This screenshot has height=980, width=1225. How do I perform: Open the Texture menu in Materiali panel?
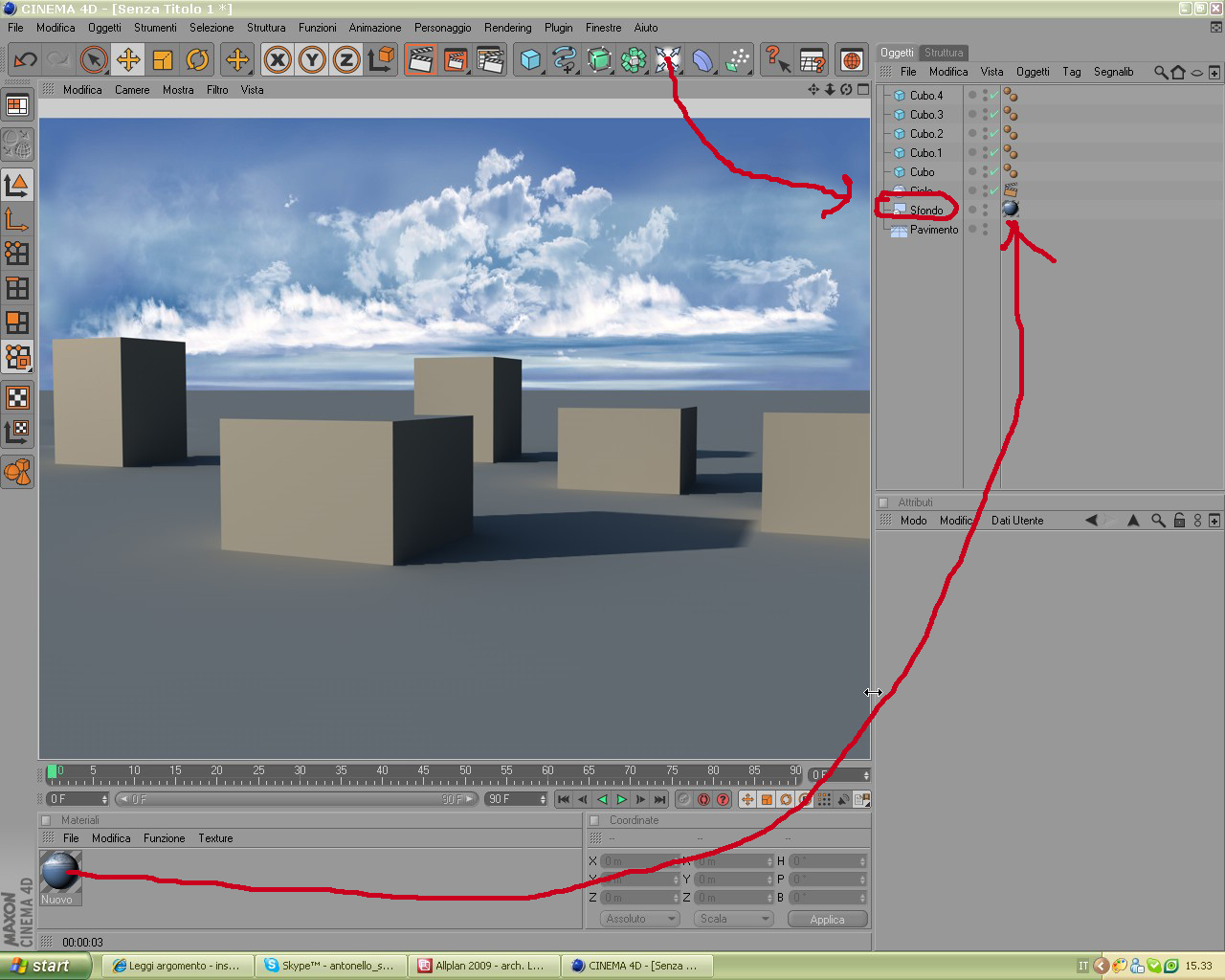[x=215, y=838]
